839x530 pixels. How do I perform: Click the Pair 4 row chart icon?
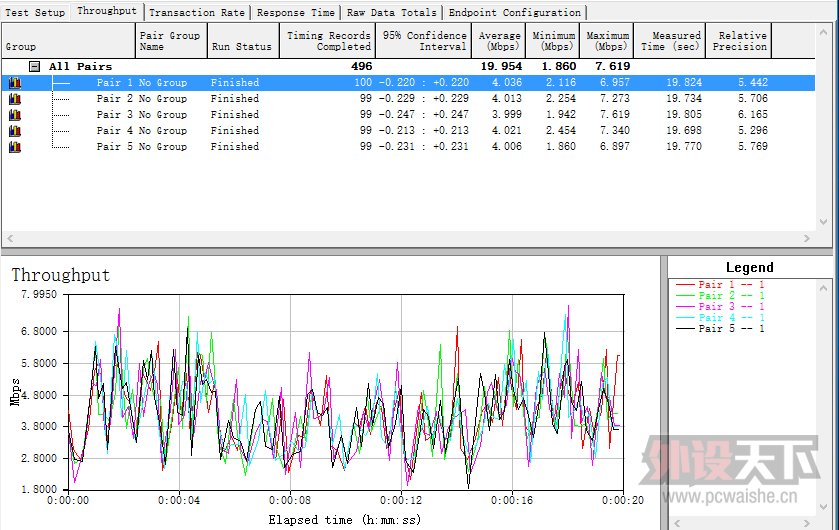point(15,131)
